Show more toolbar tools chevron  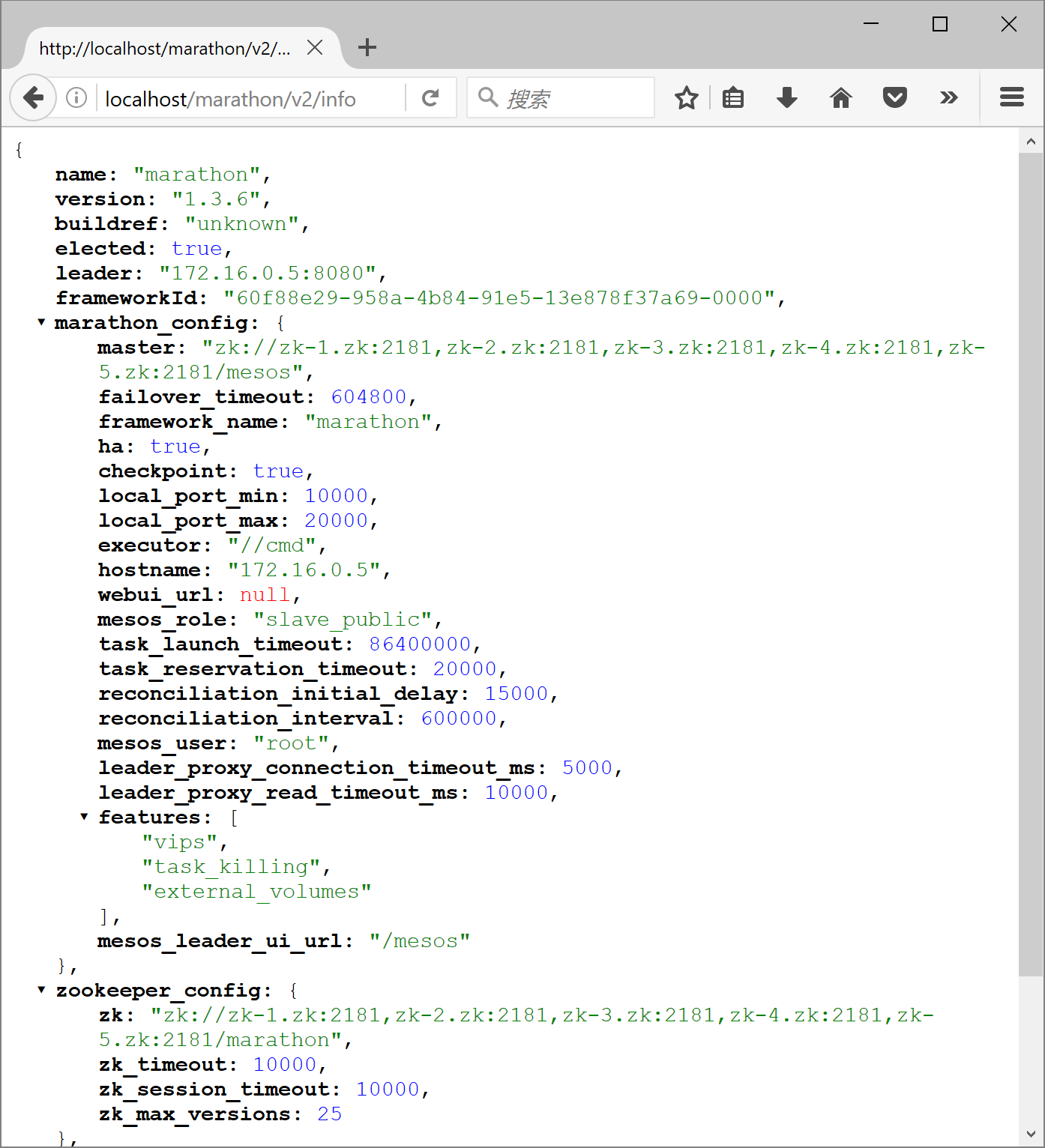(x=949, y=97)
